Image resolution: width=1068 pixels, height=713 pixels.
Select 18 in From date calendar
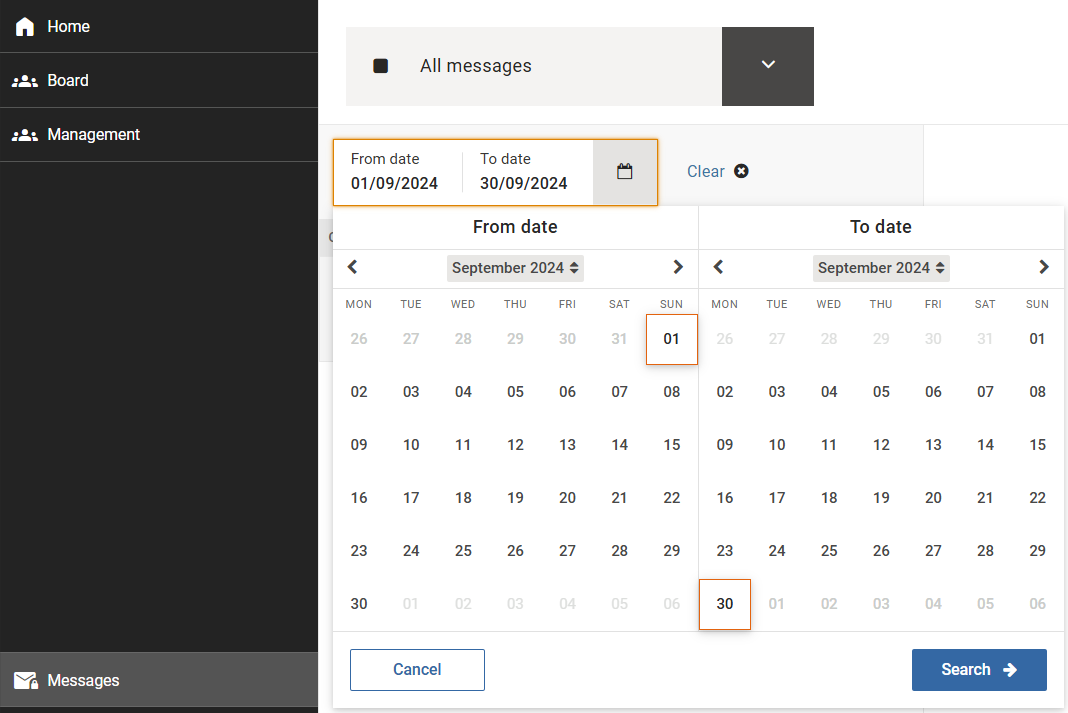click(463, 498)
